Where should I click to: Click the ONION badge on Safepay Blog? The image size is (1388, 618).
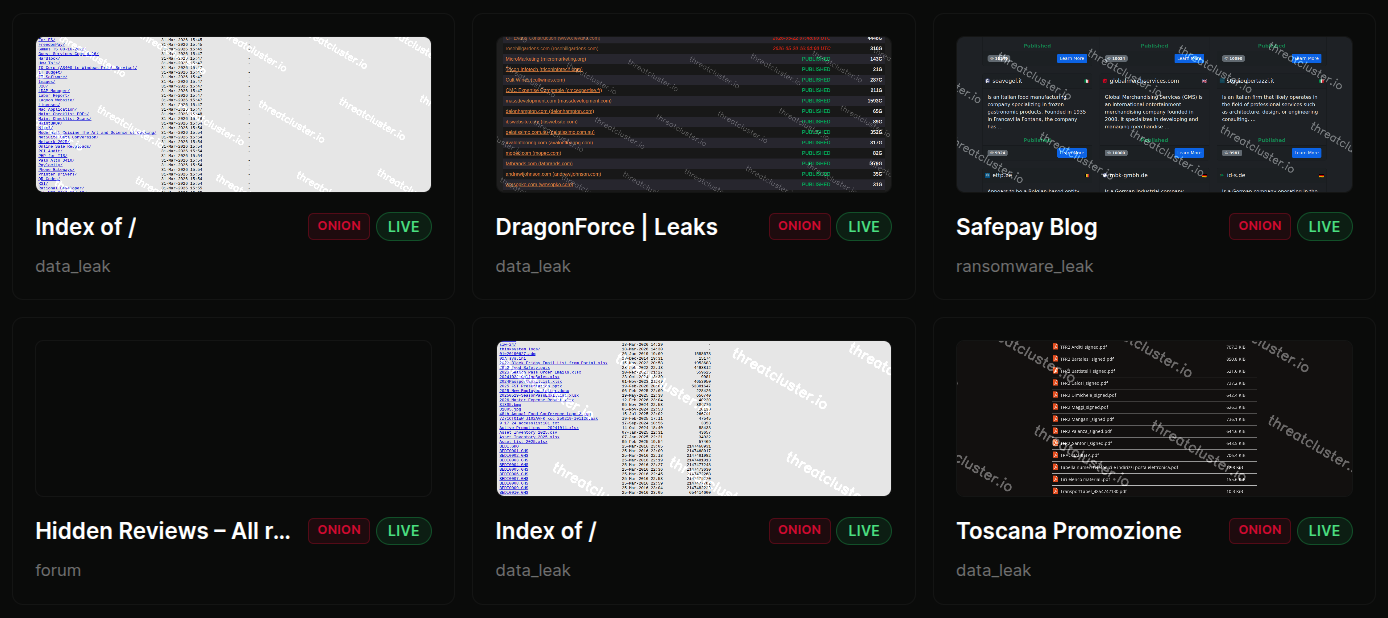[x=1260, y=226]
